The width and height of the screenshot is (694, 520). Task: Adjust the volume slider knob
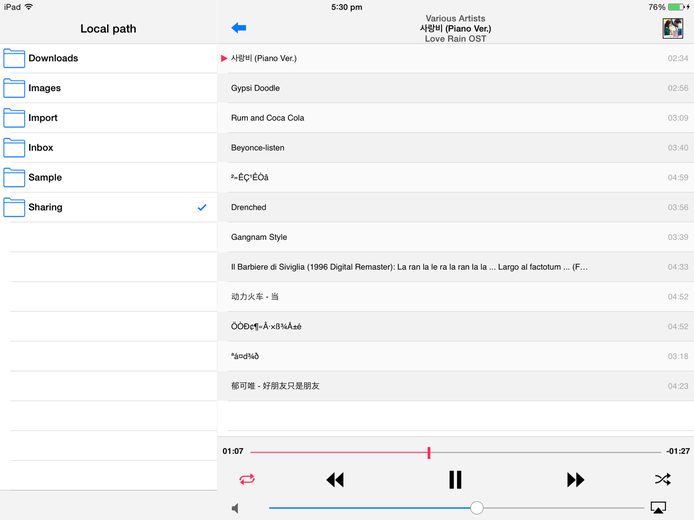477,508
